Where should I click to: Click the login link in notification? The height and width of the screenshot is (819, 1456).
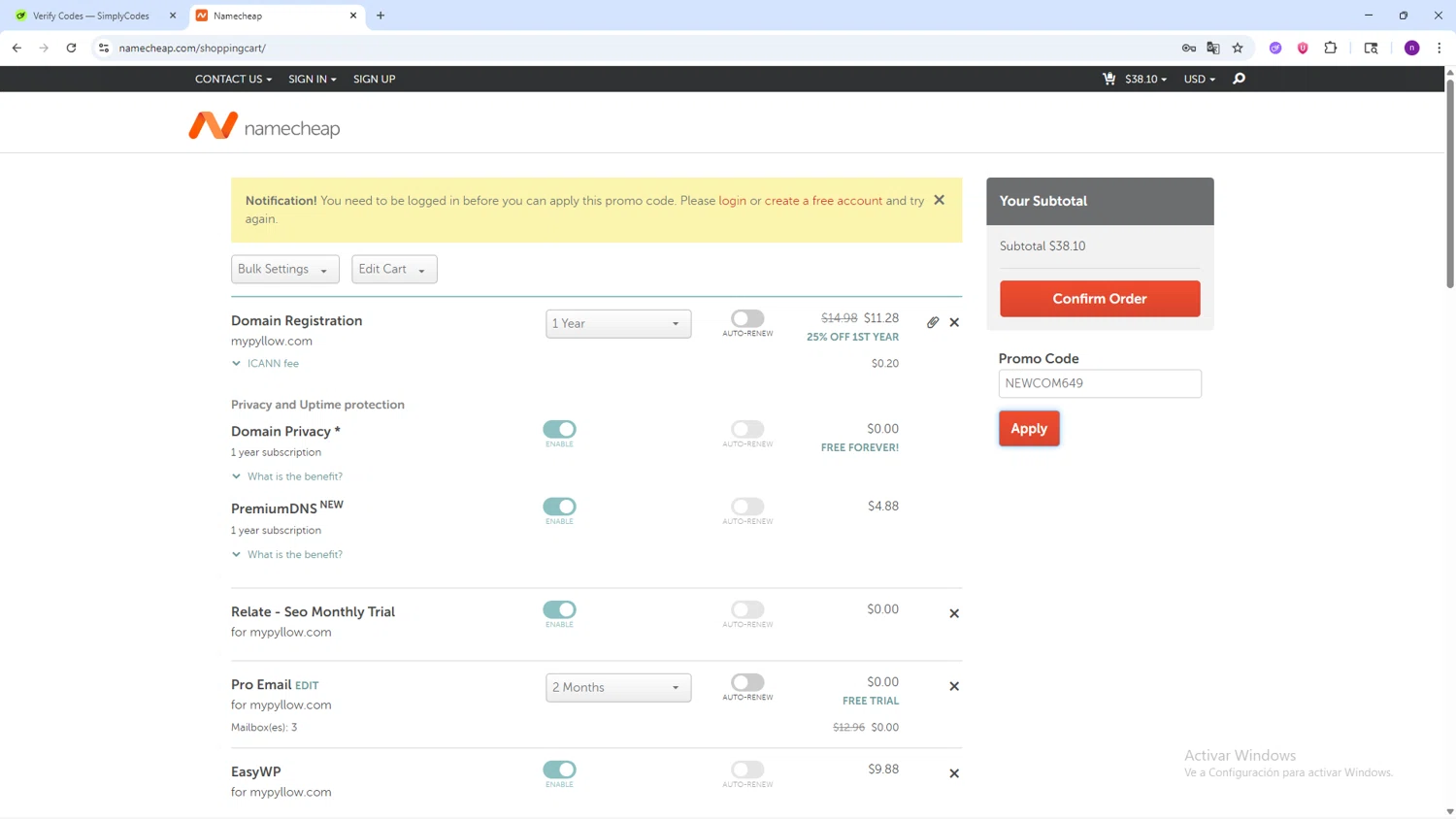pyautogui.click(x=732, y=201)
